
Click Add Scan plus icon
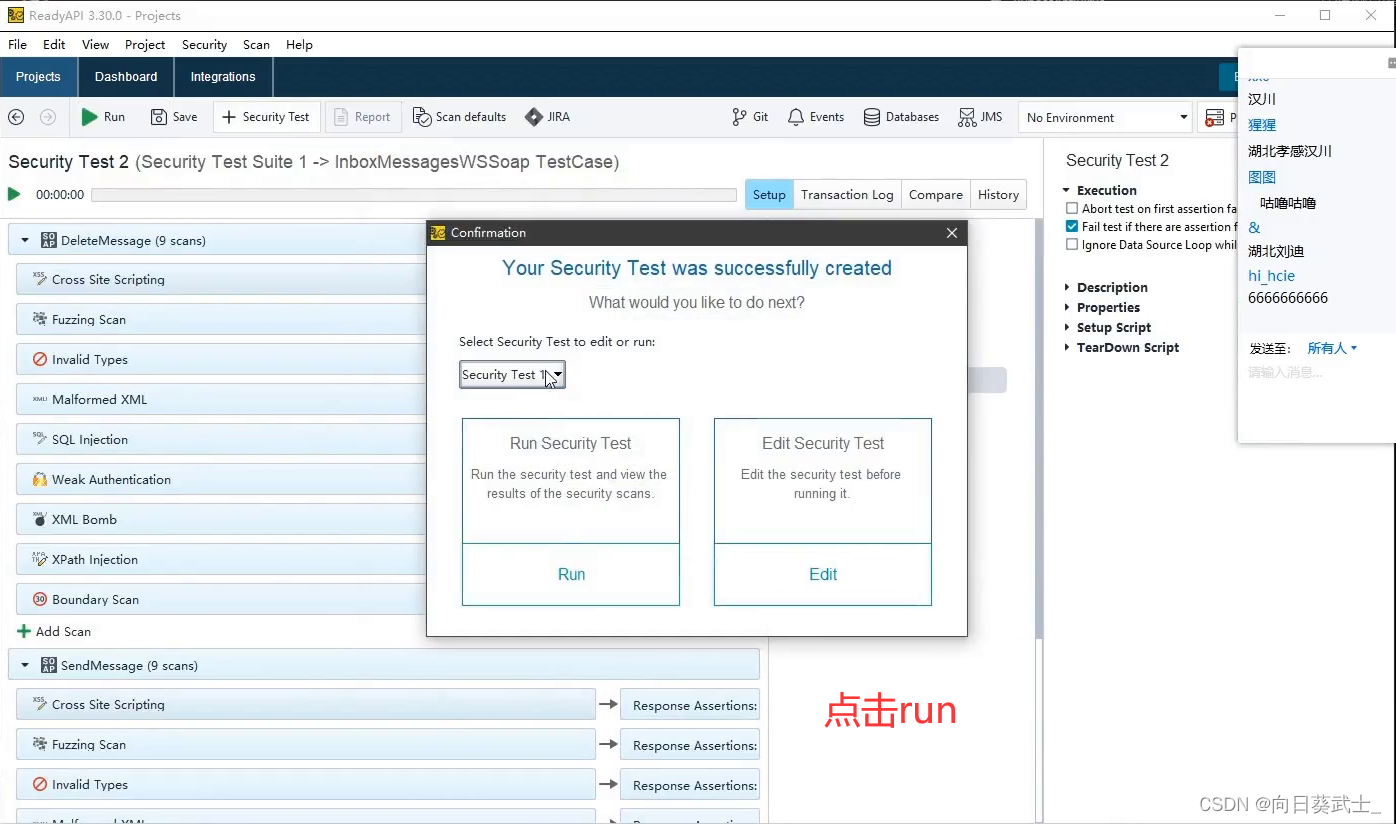(x=24, y=632)
